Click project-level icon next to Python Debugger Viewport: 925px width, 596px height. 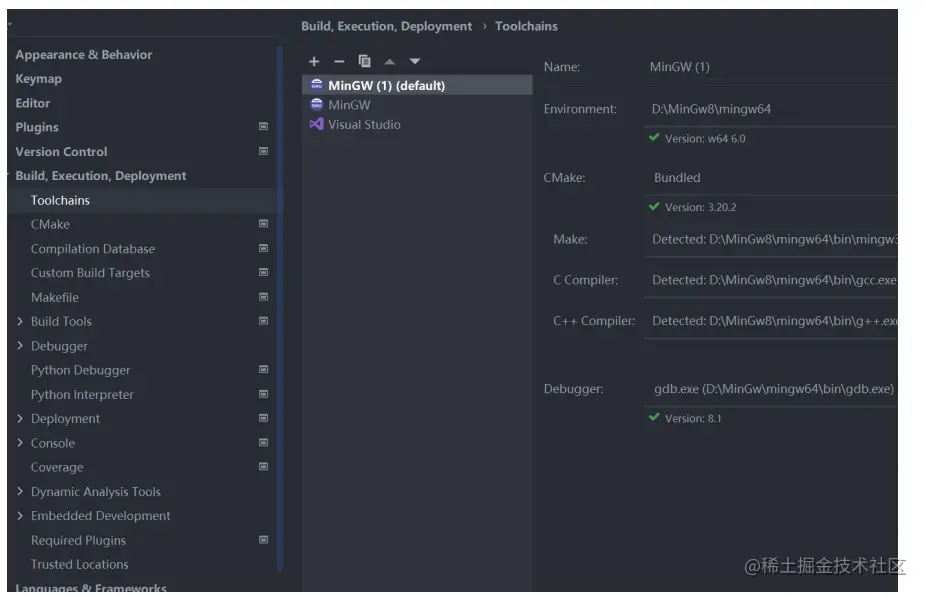coord(264,369)
